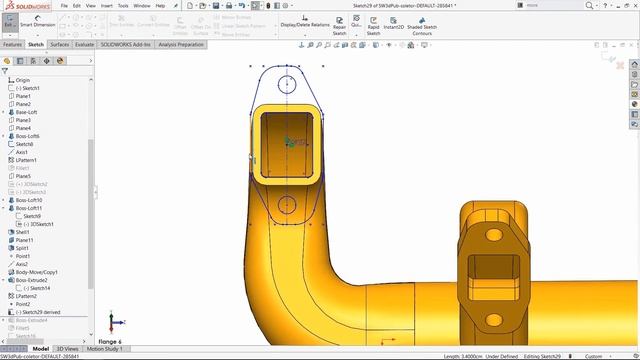Select Axis1 in feature tree
The height and width of the screenshot is (360, 640).
point(18,152)
